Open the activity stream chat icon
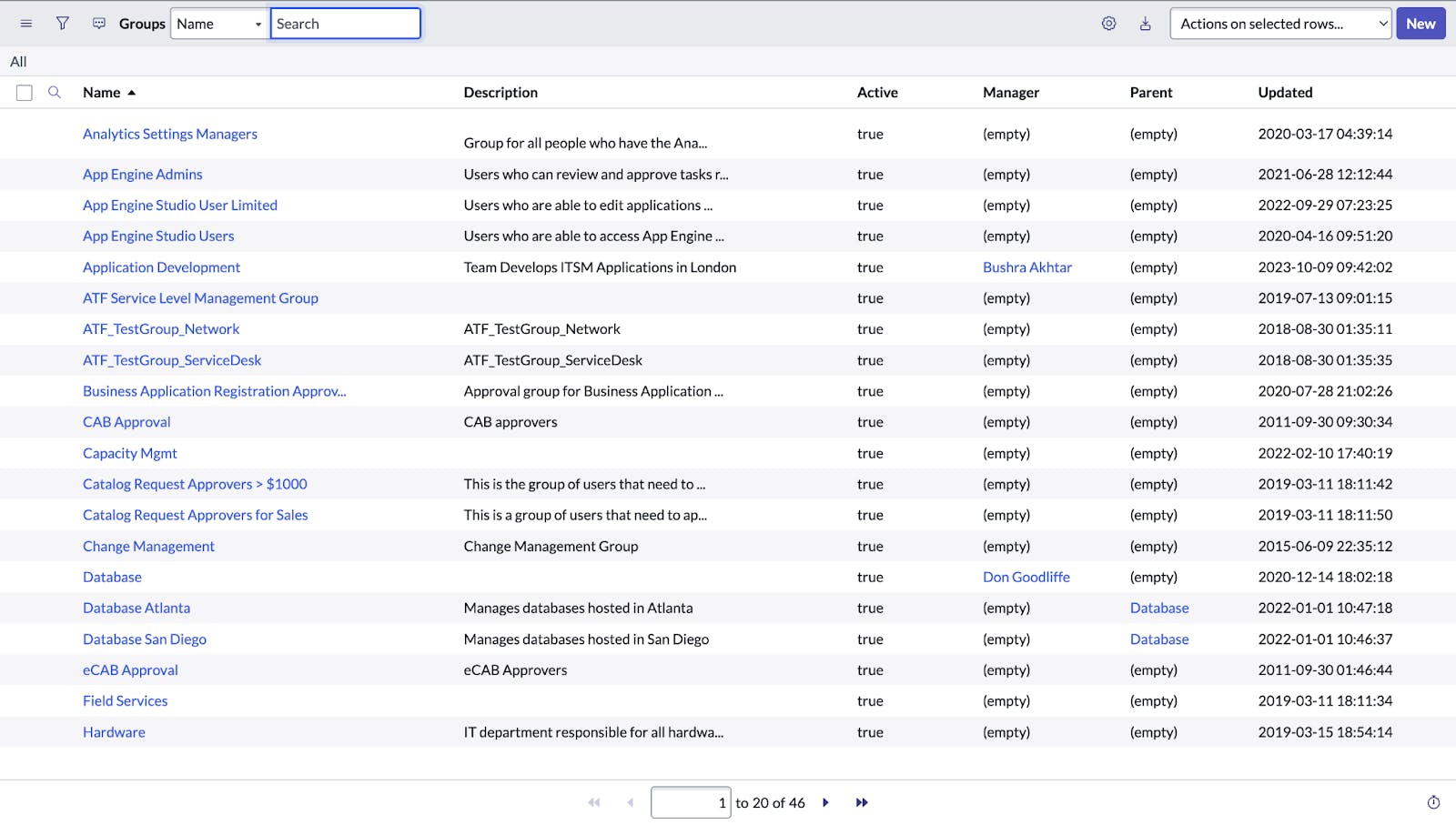 tap(99, 24)
